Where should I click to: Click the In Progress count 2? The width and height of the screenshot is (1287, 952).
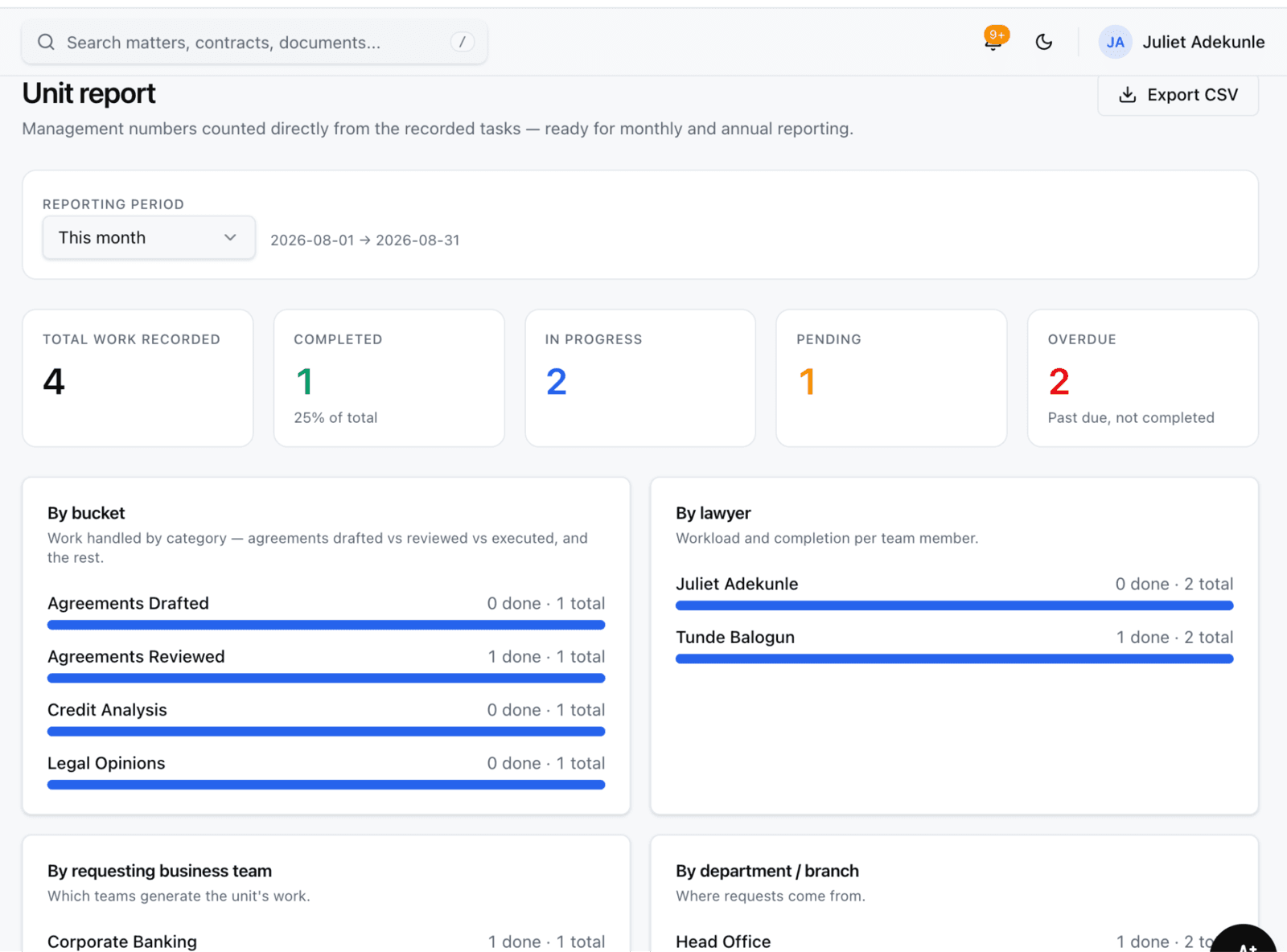(557, 381)
